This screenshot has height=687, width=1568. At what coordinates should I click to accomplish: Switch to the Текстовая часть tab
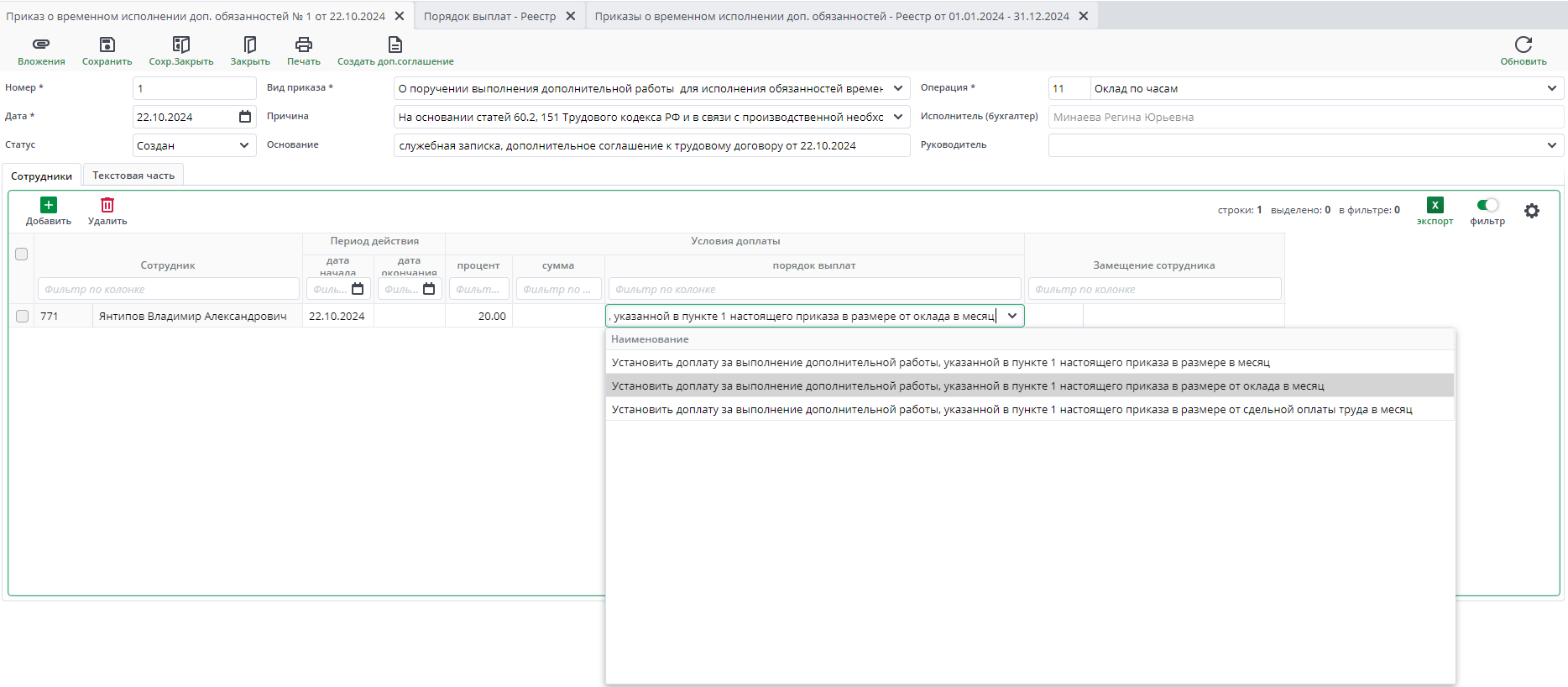133,176
